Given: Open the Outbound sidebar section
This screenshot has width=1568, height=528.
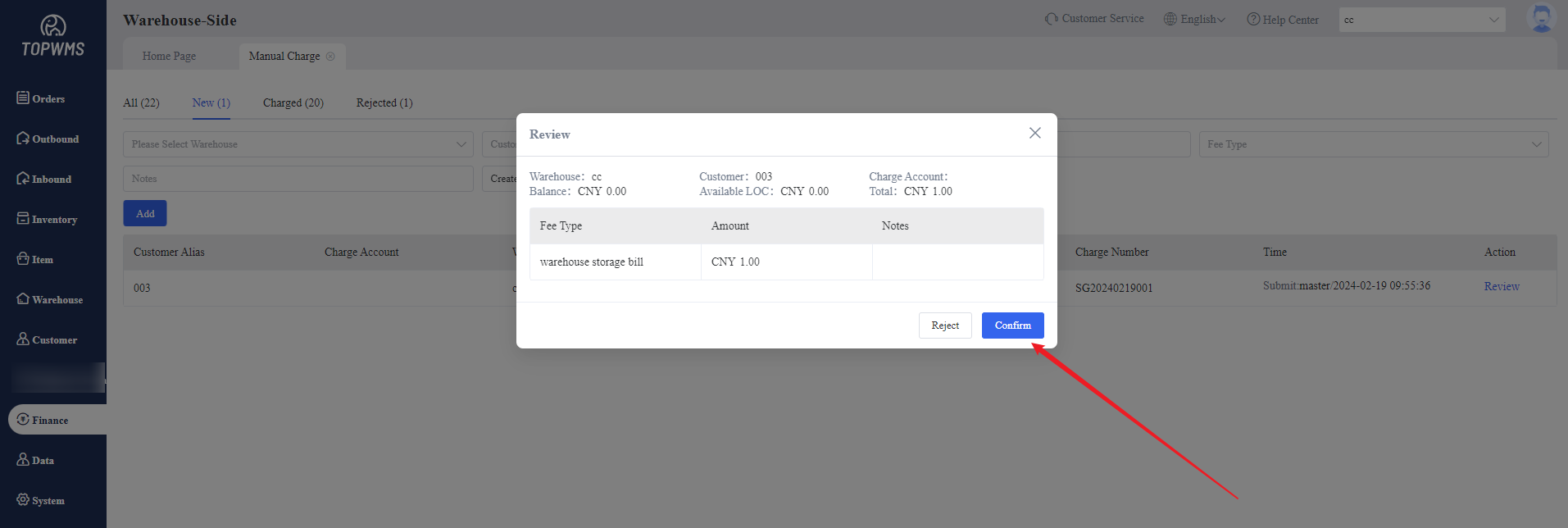Looking at the screenshot, I should click(x=48, y=139).
